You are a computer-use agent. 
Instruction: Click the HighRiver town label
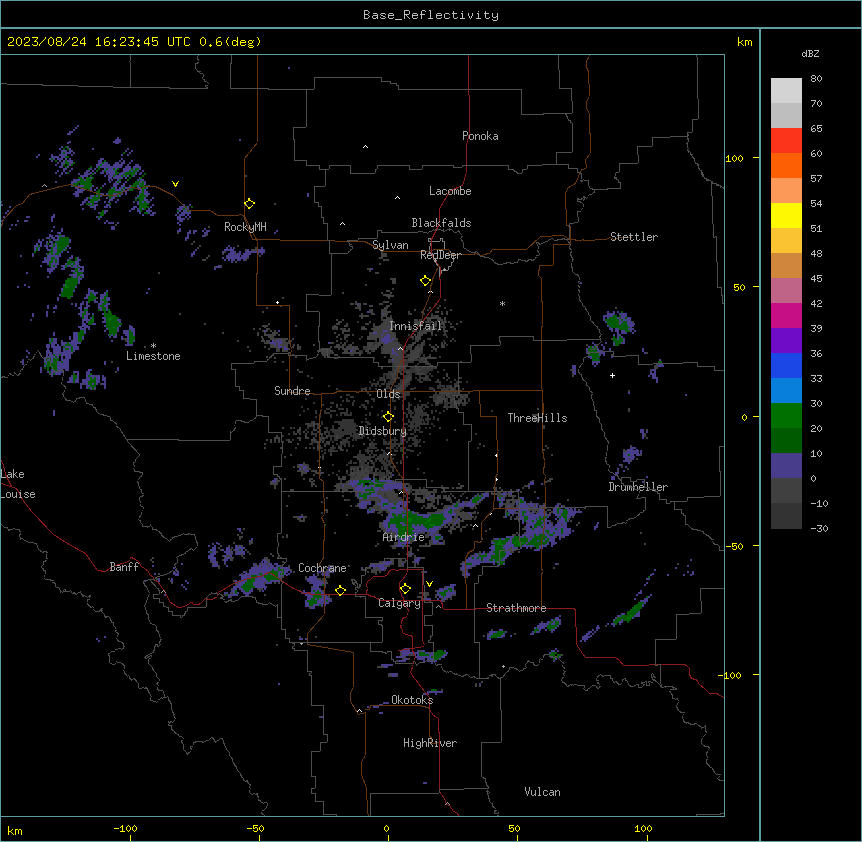click(x=430, y=743)
